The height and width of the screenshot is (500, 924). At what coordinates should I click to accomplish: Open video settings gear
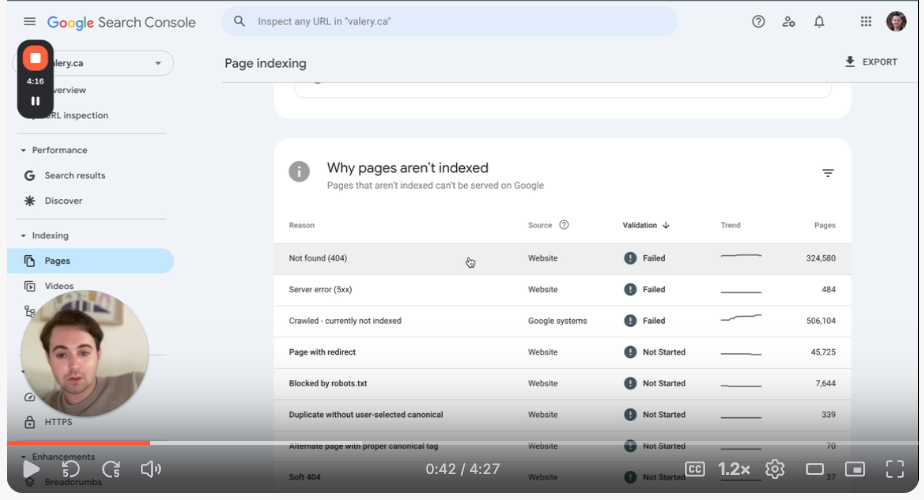775,469
